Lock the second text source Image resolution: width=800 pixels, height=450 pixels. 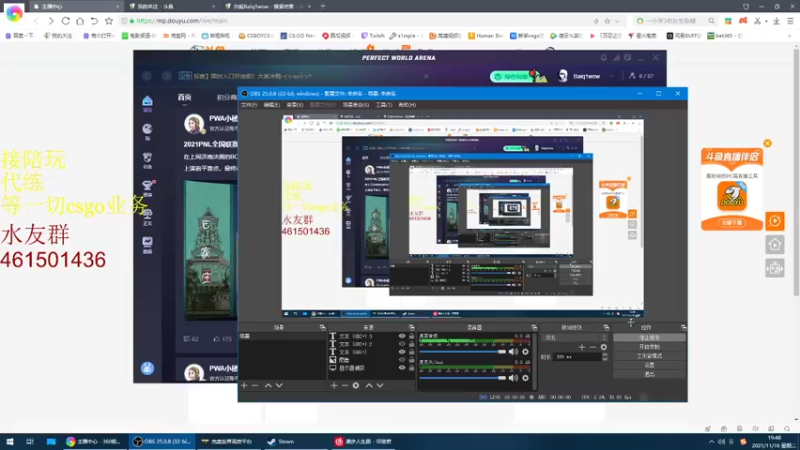(x=411, y=344)
